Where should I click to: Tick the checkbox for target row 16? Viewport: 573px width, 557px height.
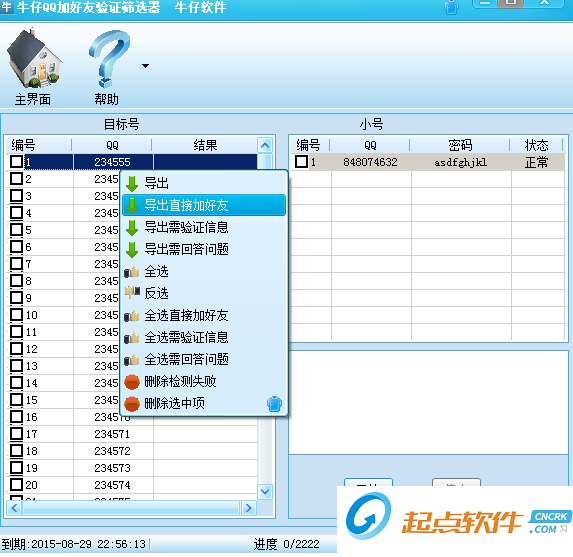pyautogui.click(x=16, y=417)
